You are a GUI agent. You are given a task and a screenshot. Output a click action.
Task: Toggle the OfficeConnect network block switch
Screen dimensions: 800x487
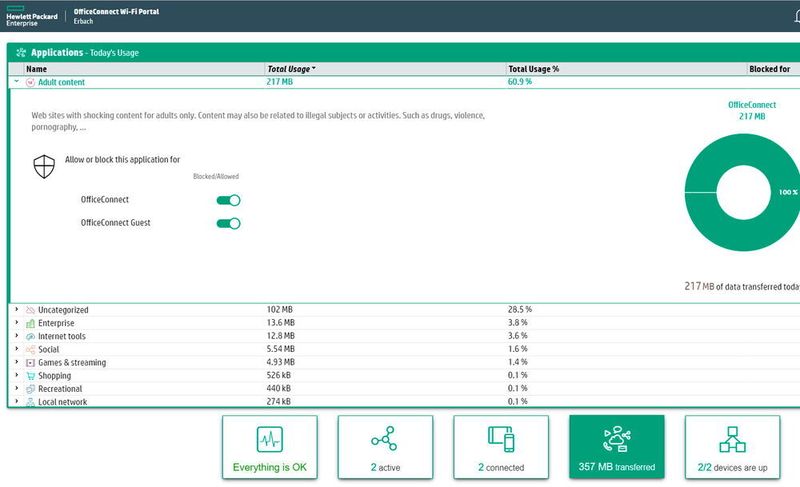point(229,200)
